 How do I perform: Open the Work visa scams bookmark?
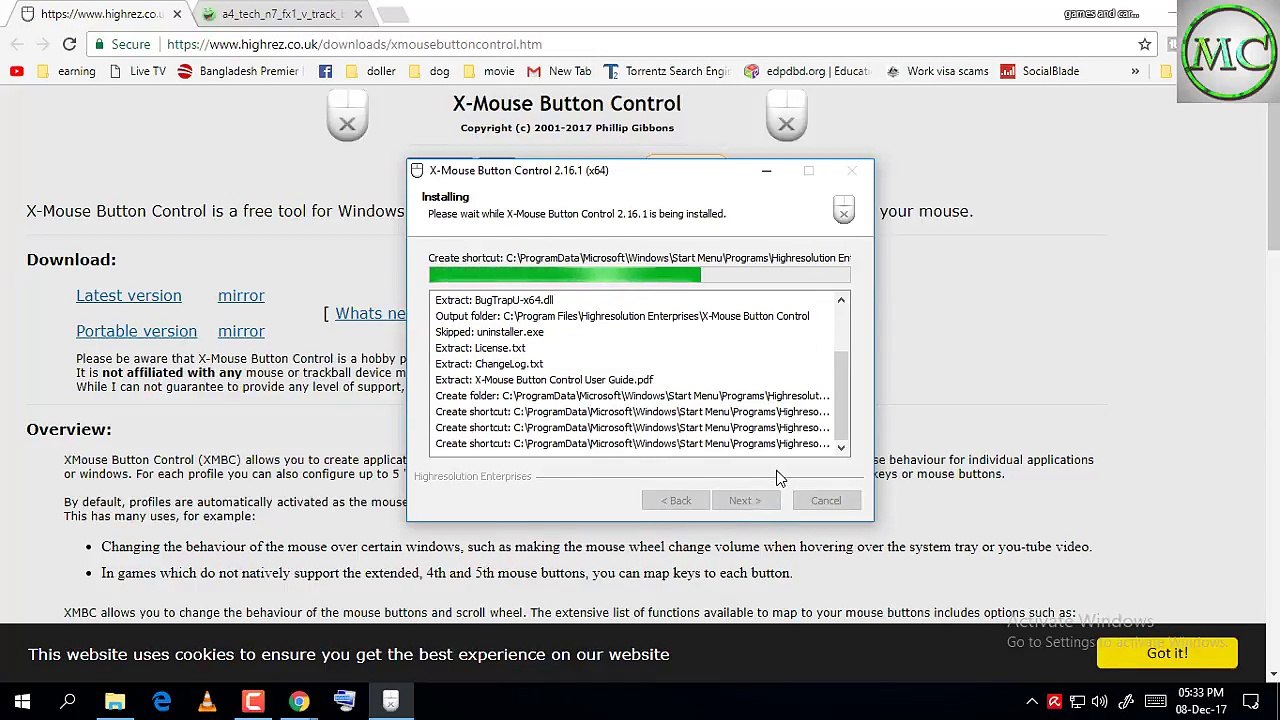[x=937, y=71]
